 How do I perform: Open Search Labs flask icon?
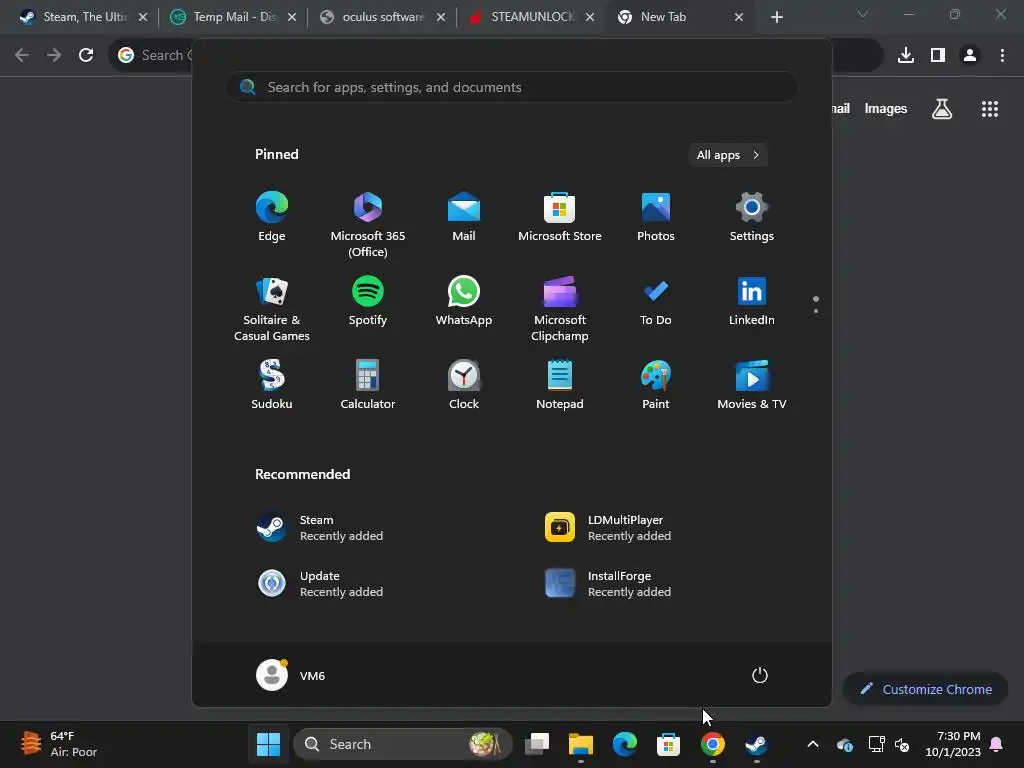click(942, 109)
